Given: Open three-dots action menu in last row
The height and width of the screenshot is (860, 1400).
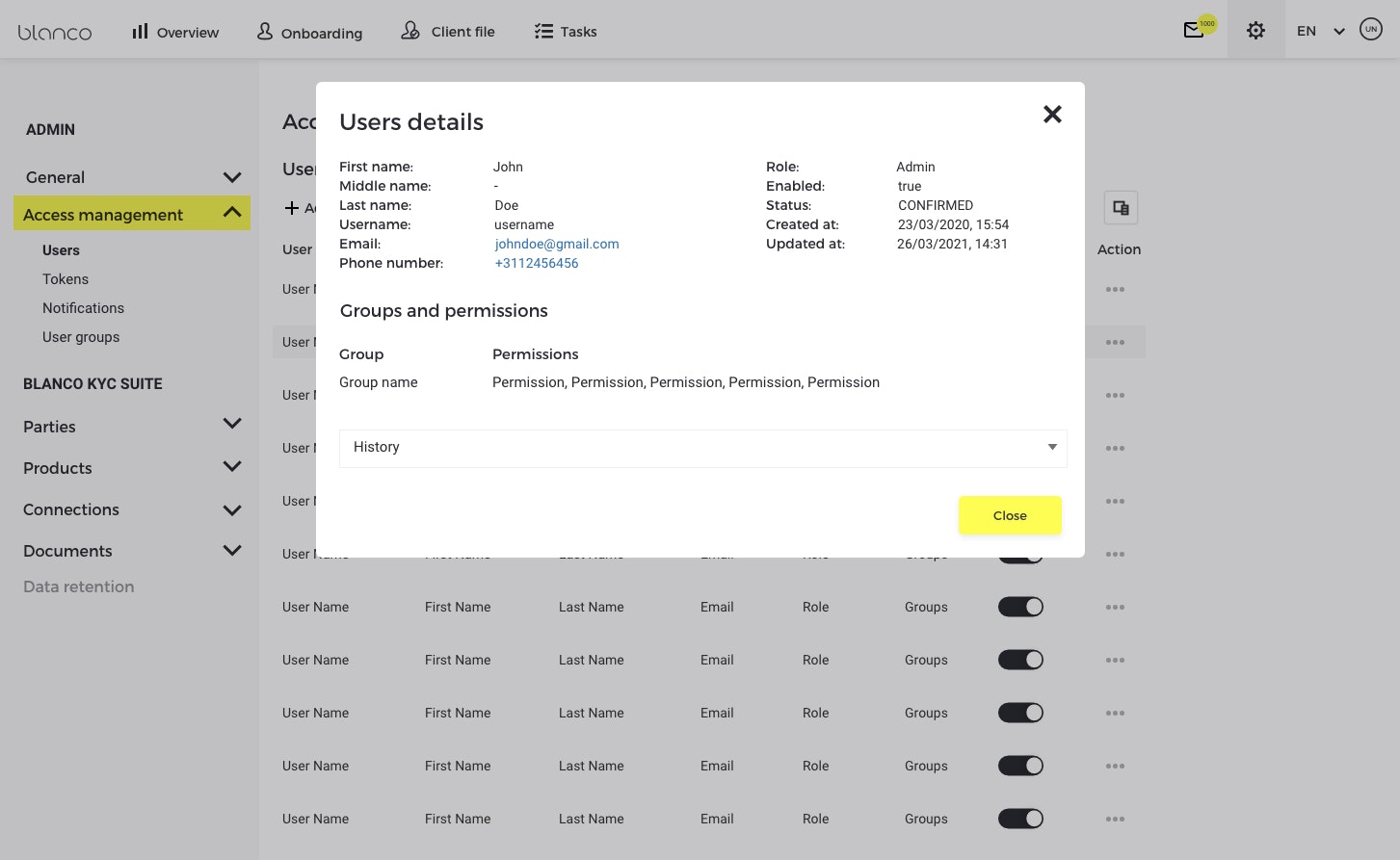Looking at the screenshot, I should [x=1115, y=820].
